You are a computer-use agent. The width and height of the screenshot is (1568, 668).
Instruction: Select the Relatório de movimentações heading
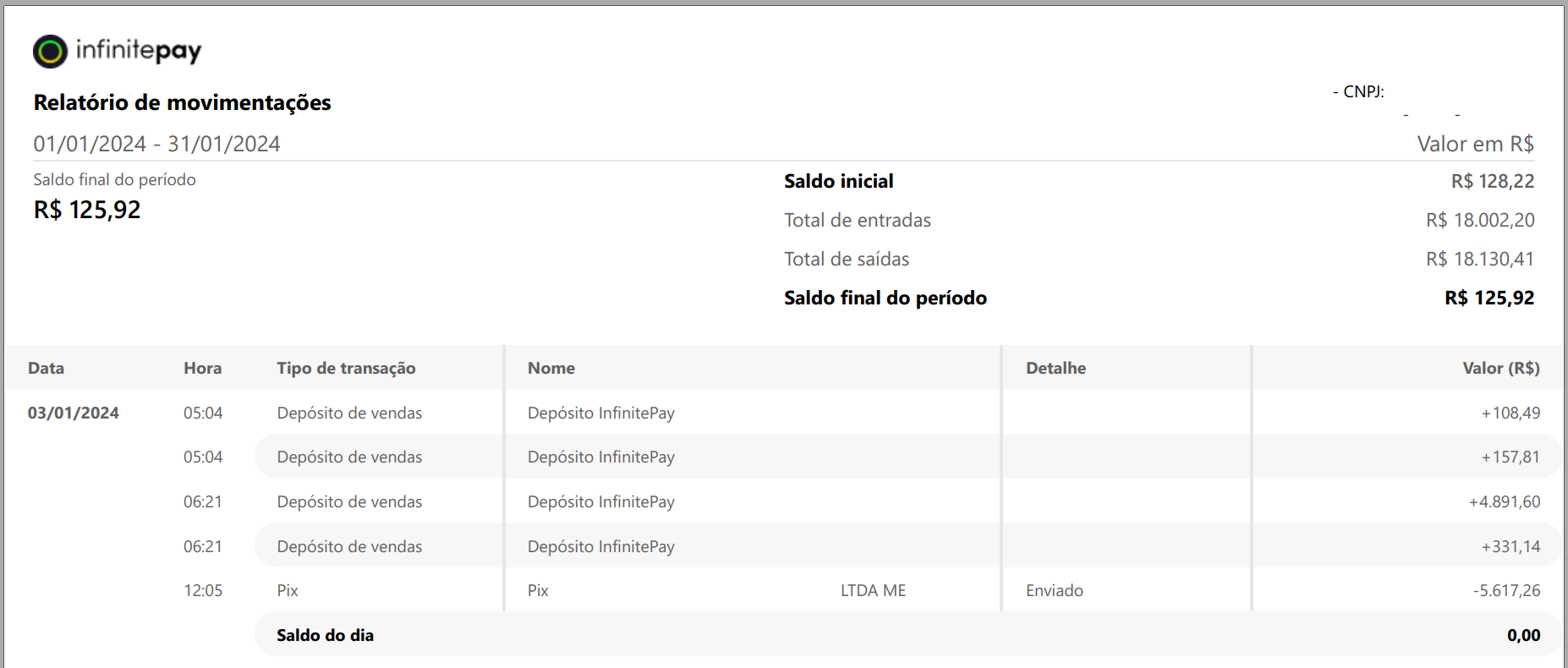pos(182,102)
